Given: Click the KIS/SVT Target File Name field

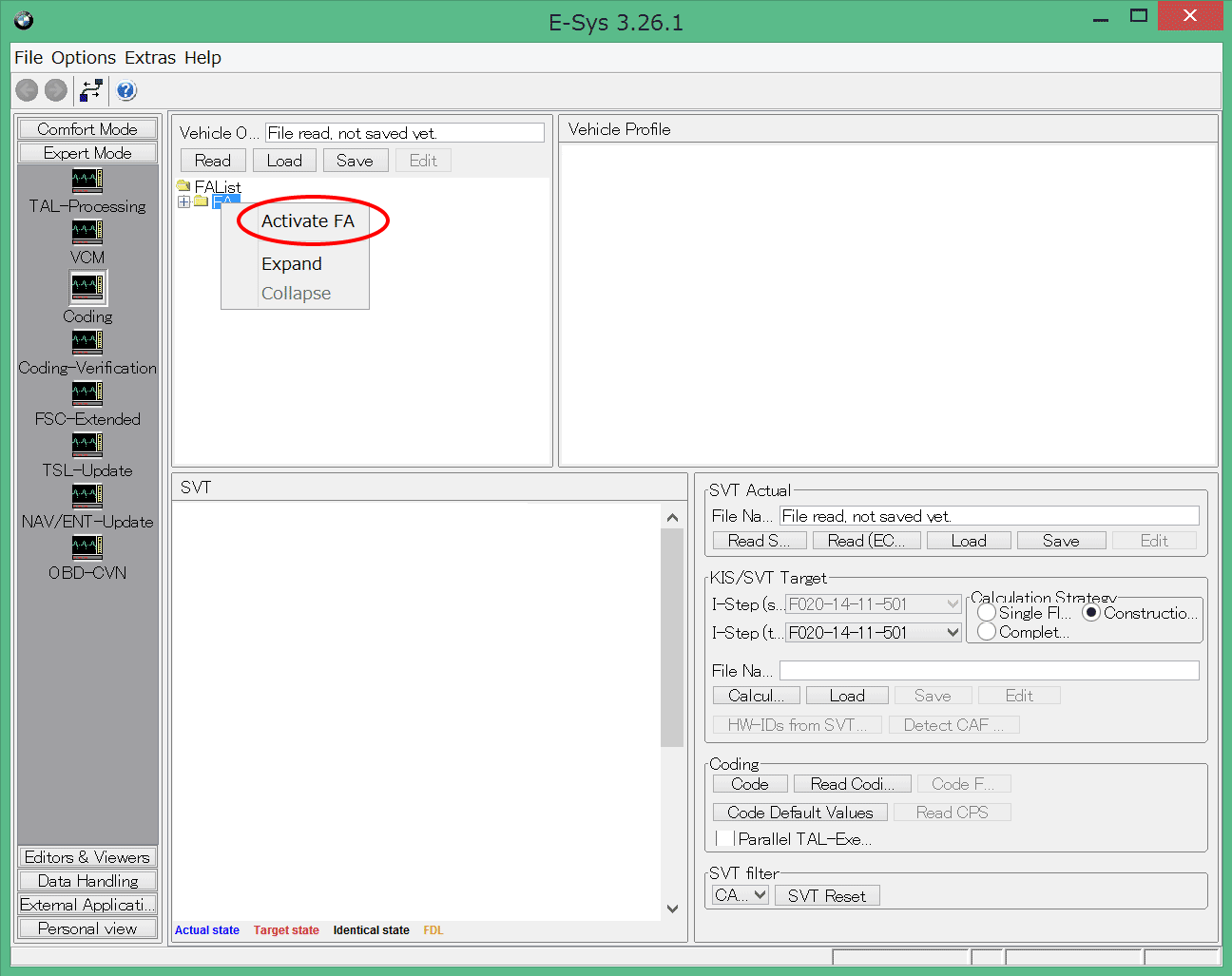Looking at the screenshot, I should tap(989, 671).
